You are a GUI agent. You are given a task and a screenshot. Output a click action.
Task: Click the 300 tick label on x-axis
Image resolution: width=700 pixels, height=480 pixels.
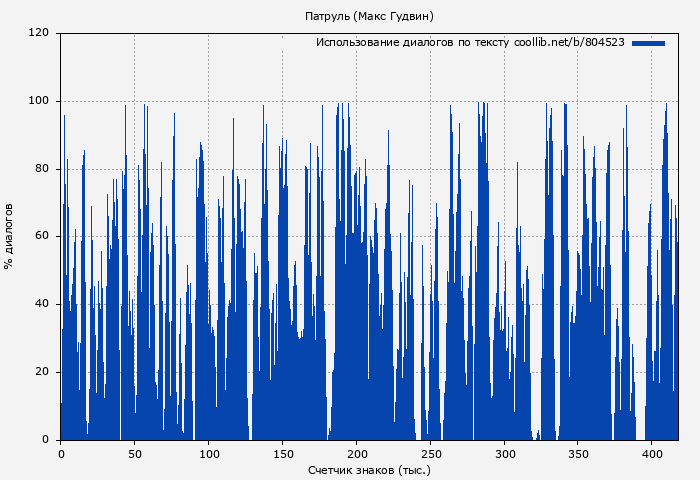click(x=505, y=454)
